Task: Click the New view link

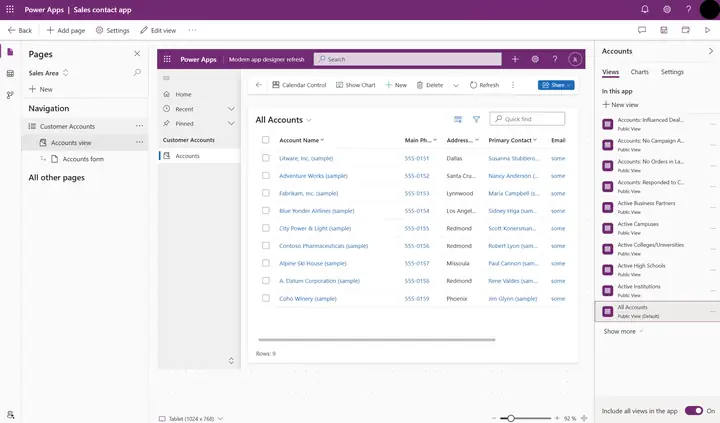Action: 620,105
